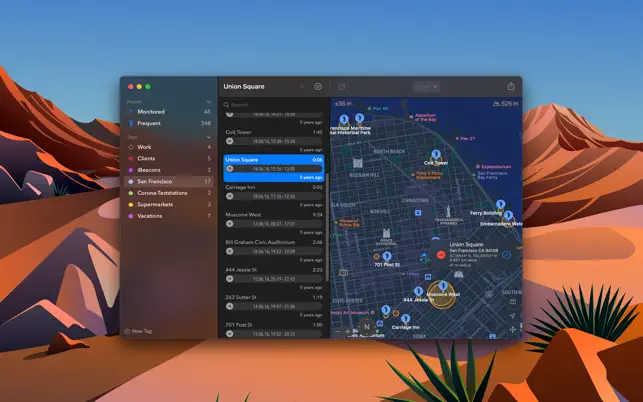
Task: Open the Bill Graham Civic Auditorium visit
Action: pos(274,251)
